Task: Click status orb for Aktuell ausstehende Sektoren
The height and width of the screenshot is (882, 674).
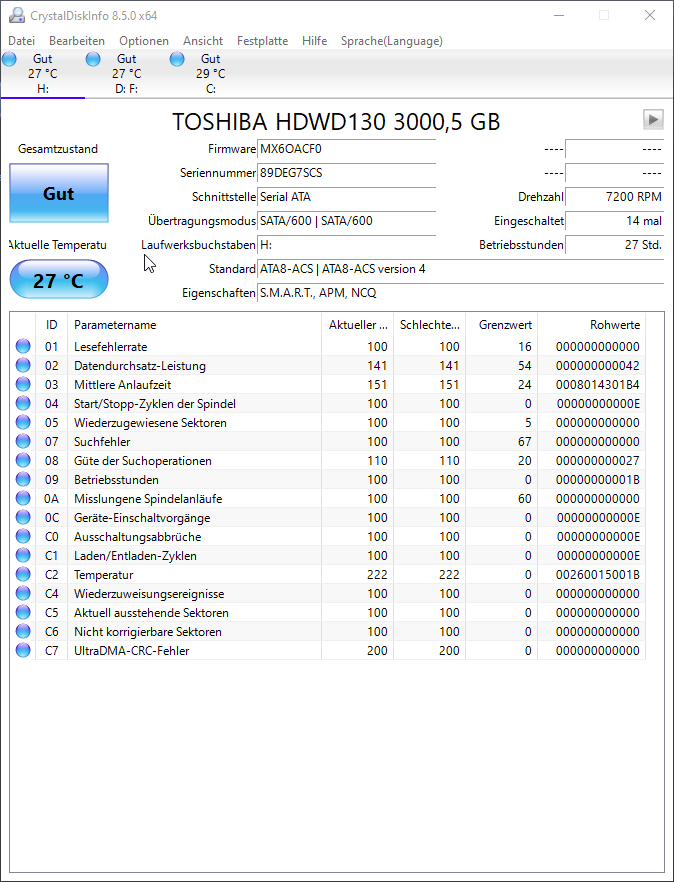Action: pos(23,612)
